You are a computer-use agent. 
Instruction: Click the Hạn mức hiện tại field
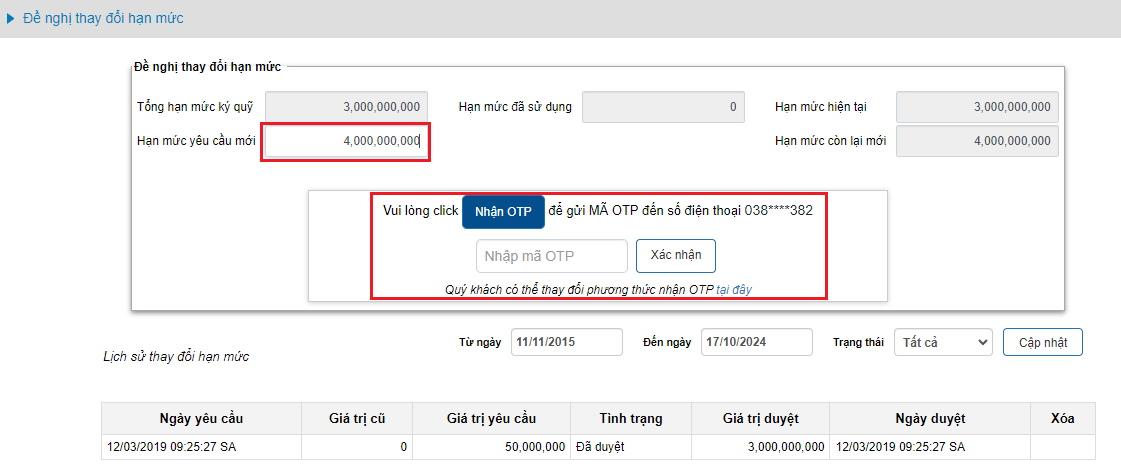[x=977, y=107]
